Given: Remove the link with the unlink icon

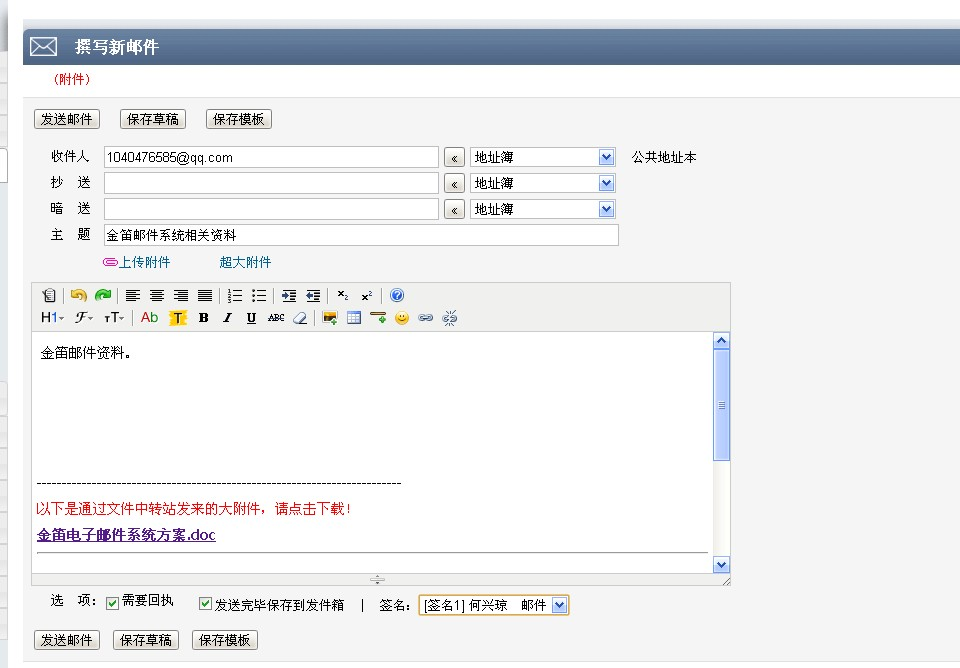Looking at the screenshot, I should click(449, 318).
